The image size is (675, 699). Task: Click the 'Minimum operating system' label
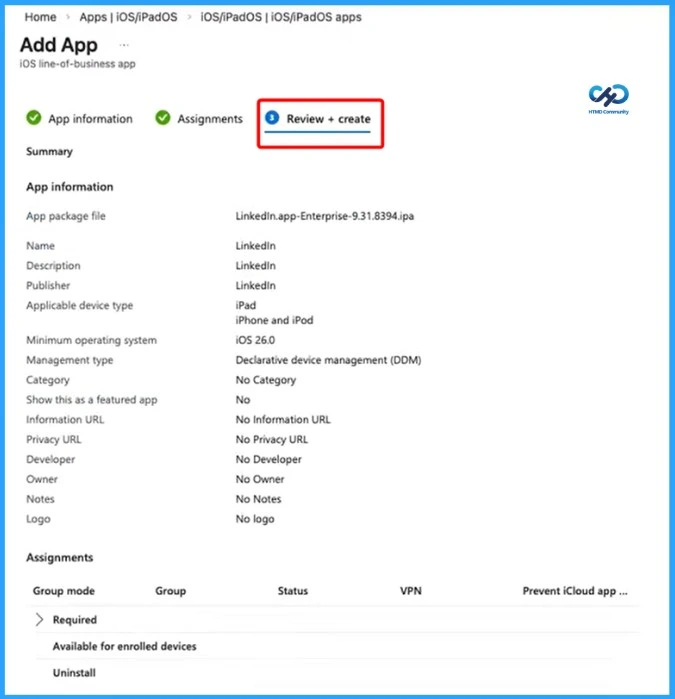click(91, 341)
